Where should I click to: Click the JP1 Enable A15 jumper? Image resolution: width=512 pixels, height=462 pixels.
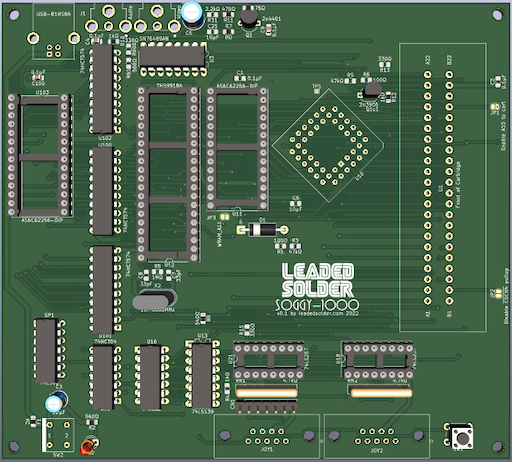[x=495, y=107]
